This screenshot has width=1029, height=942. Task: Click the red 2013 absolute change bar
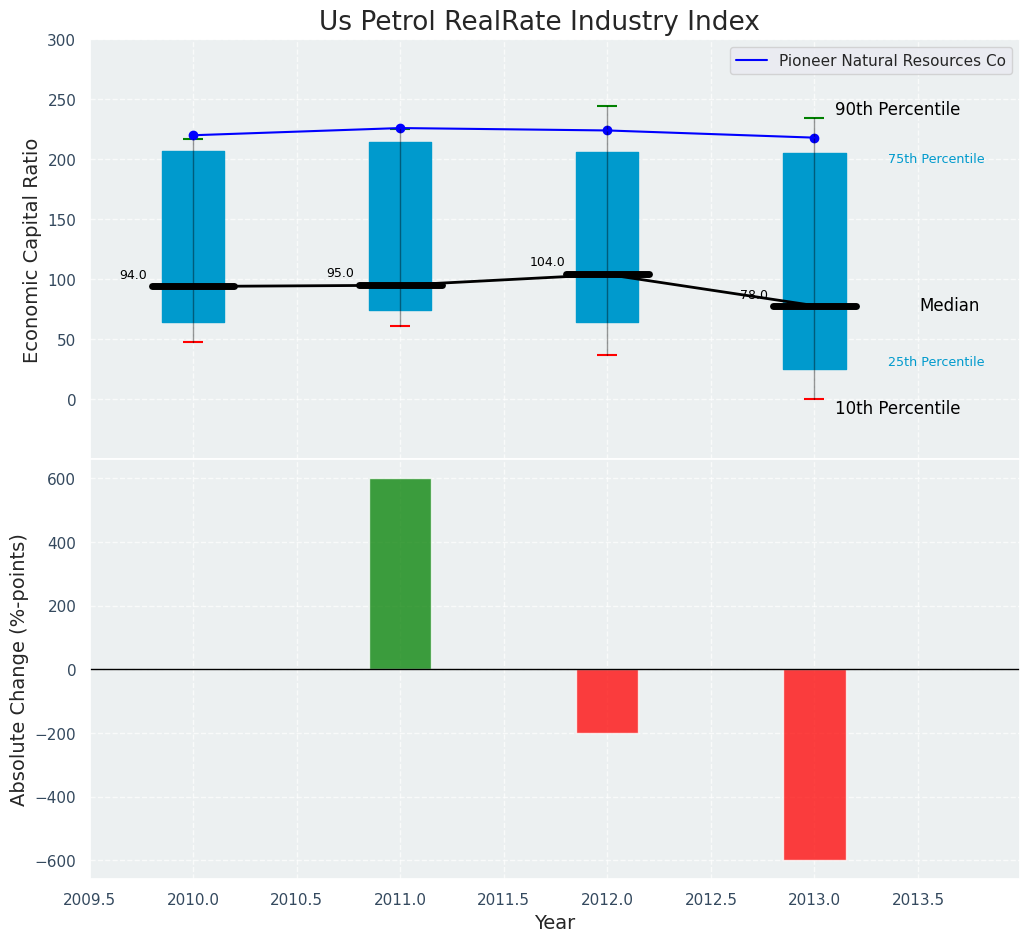(814, 764)
